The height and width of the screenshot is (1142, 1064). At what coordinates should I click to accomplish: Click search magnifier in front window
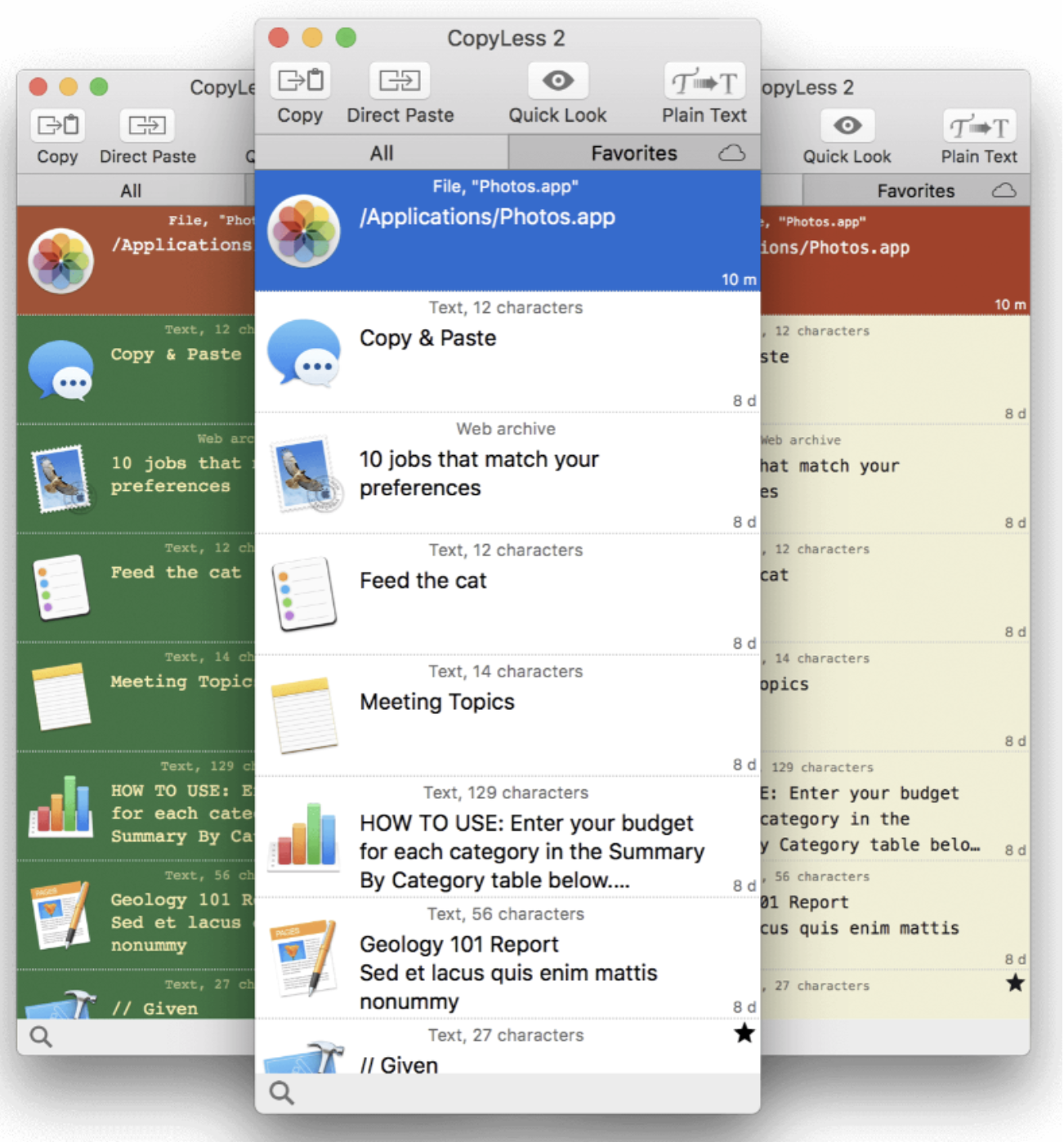282,1092
